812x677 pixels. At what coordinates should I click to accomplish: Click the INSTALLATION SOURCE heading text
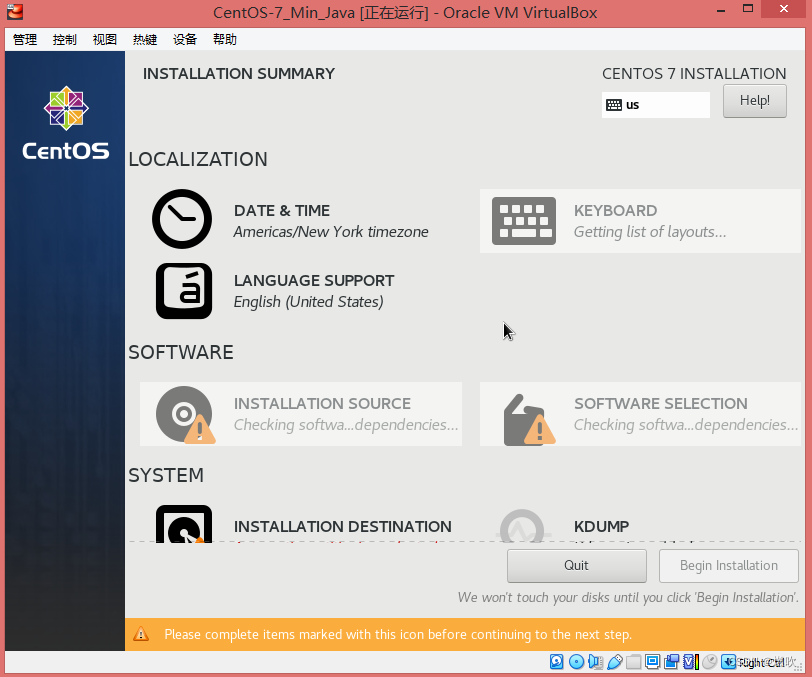point(322,404)
